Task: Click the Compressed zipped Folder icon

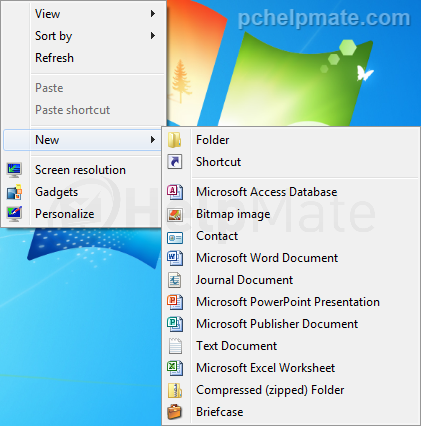Action: tap(175, 390)
